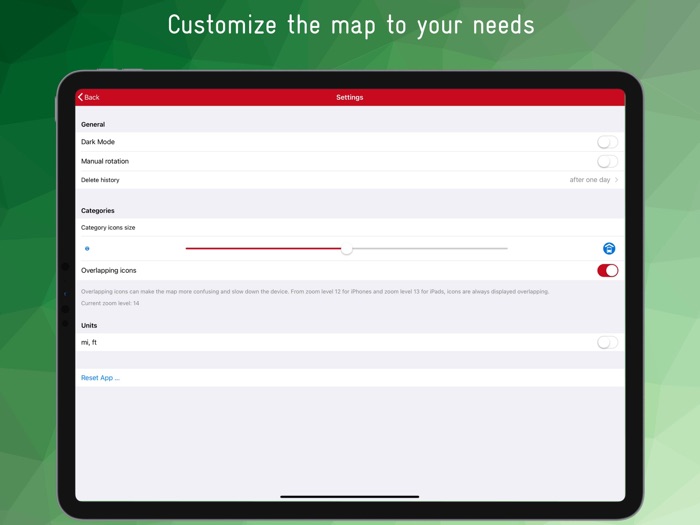Click the Units section header
700x525 pixels.
click(x=89, y=325)
